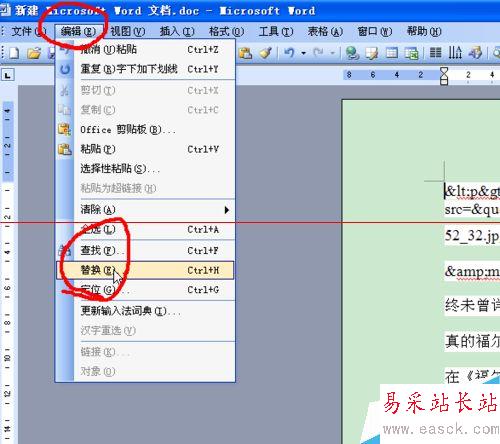Click the disabled 复制(C) menu entry

click(x=146, y=110)
